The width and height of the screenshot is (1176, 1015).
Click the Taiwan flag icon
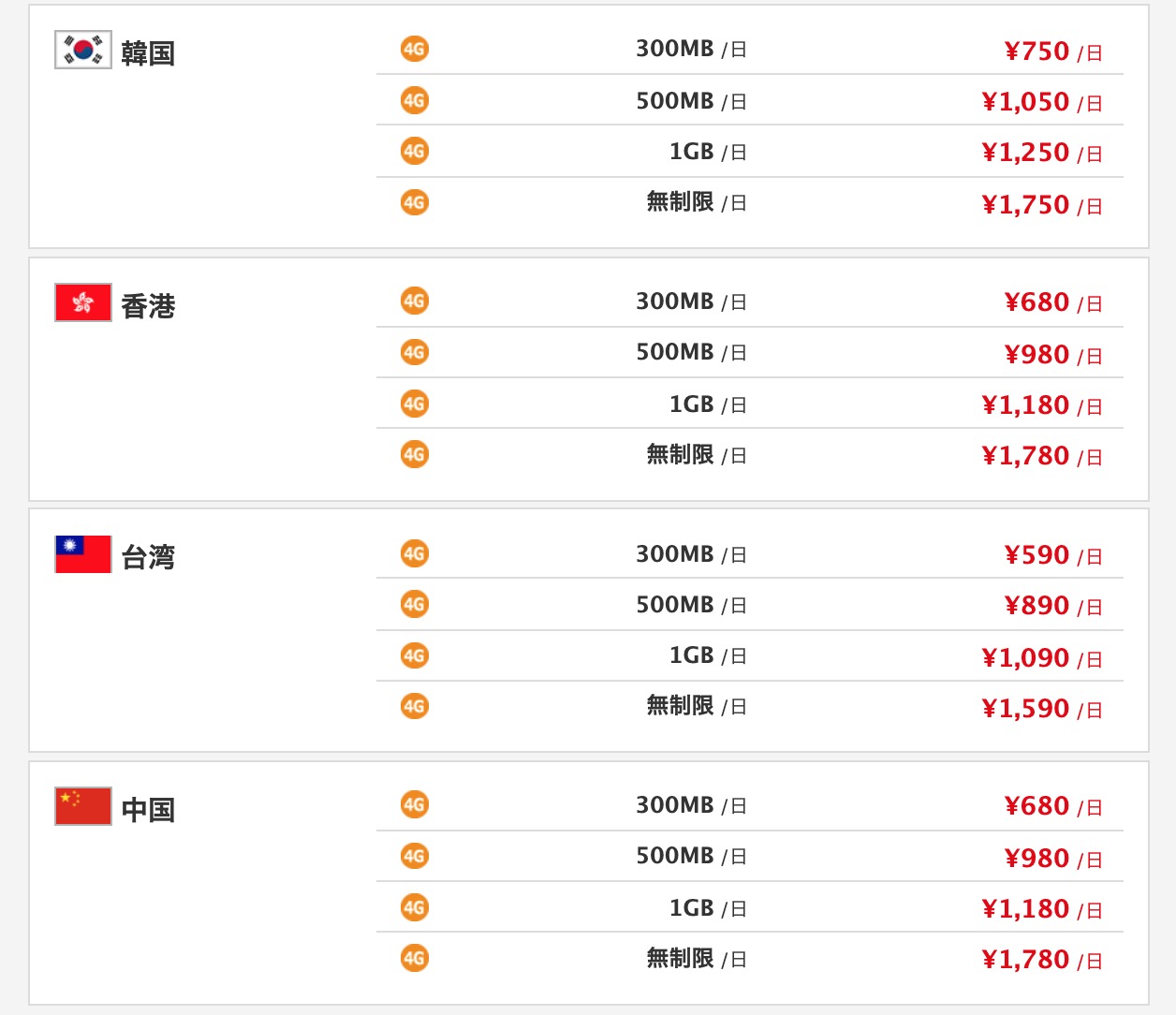pyautogui.click(x=83, y=554)
